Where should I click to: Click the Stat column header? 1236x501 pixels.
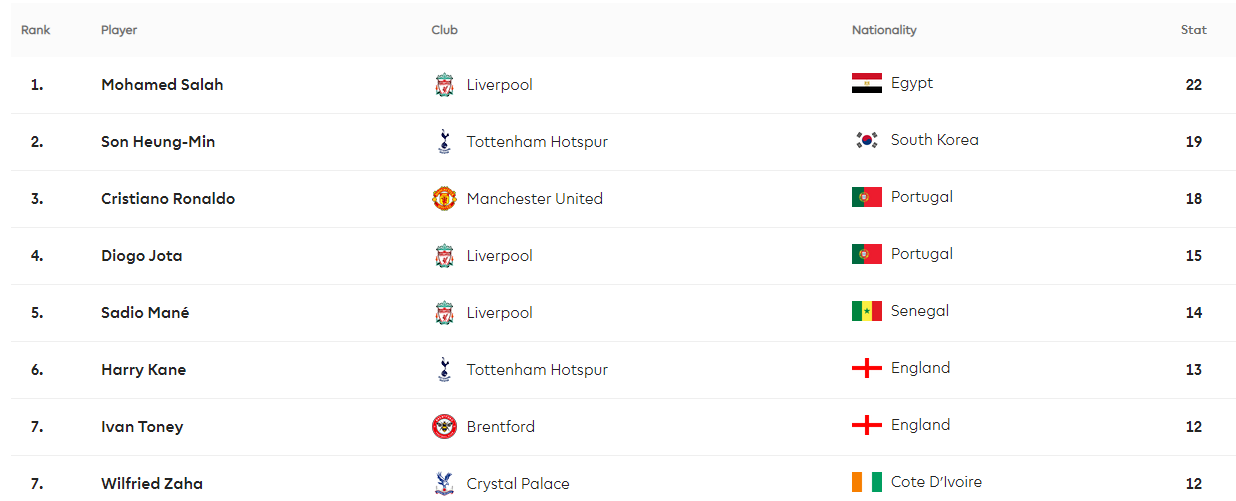pos(1193,30)
